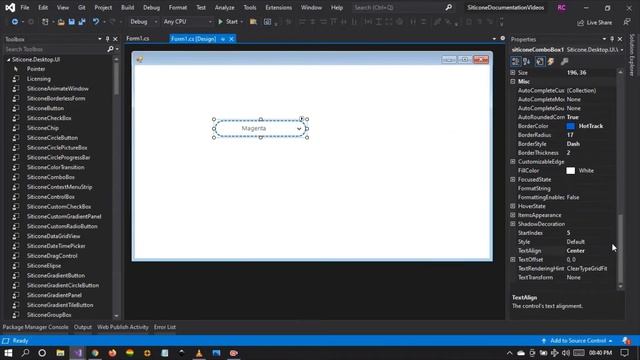
Task: Click the BorderRadius value 17
Action: (x=570, y=135)
